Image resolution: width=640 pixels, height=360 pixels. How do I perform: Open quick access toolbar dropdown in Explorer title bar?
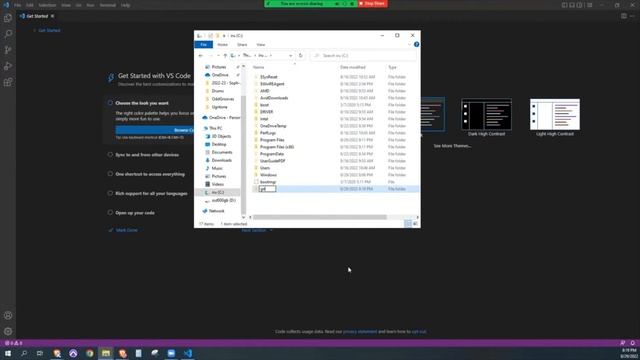tap(224, 36)
